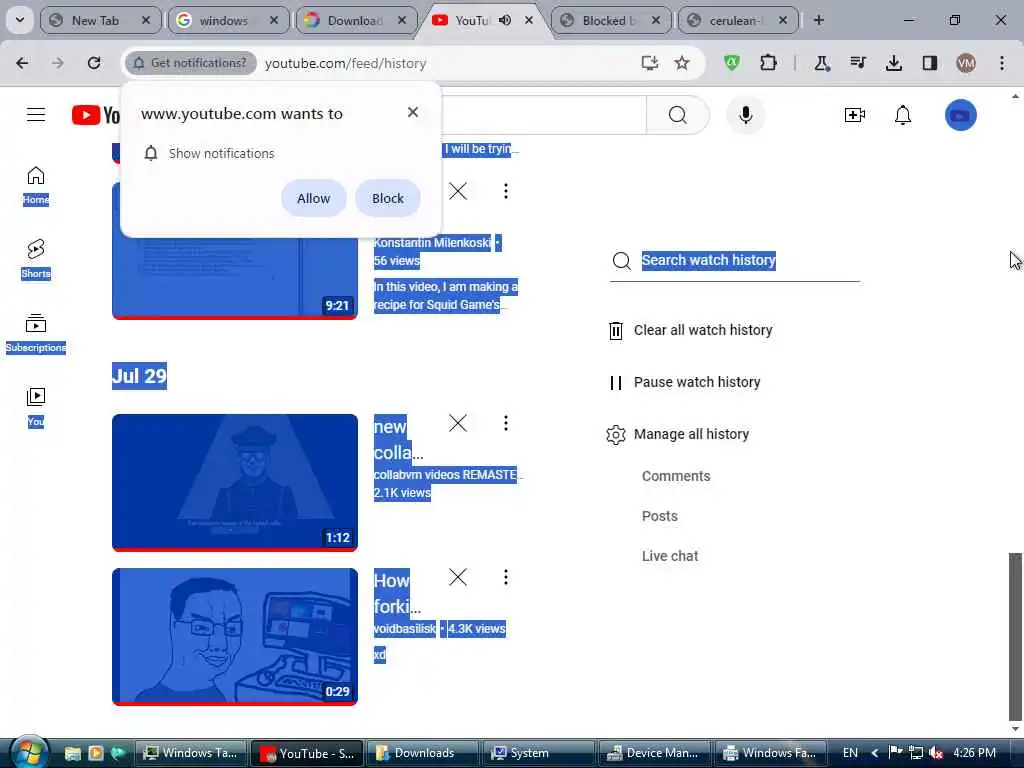Open the Create video icon
This screenshot has height=768, width=1024.
[x=854, y=115]
